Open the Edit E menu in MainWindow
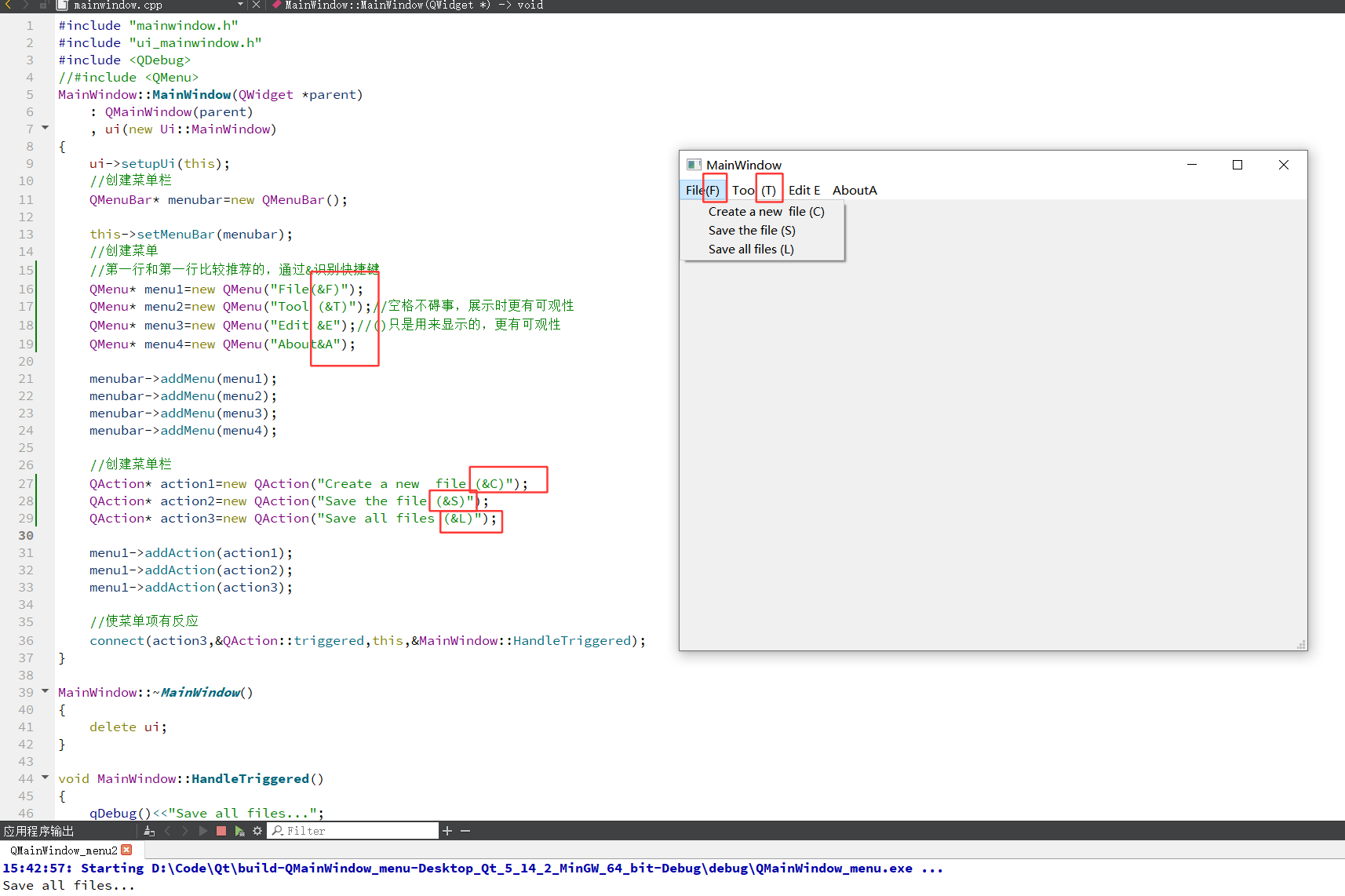 tap(804, 190)
